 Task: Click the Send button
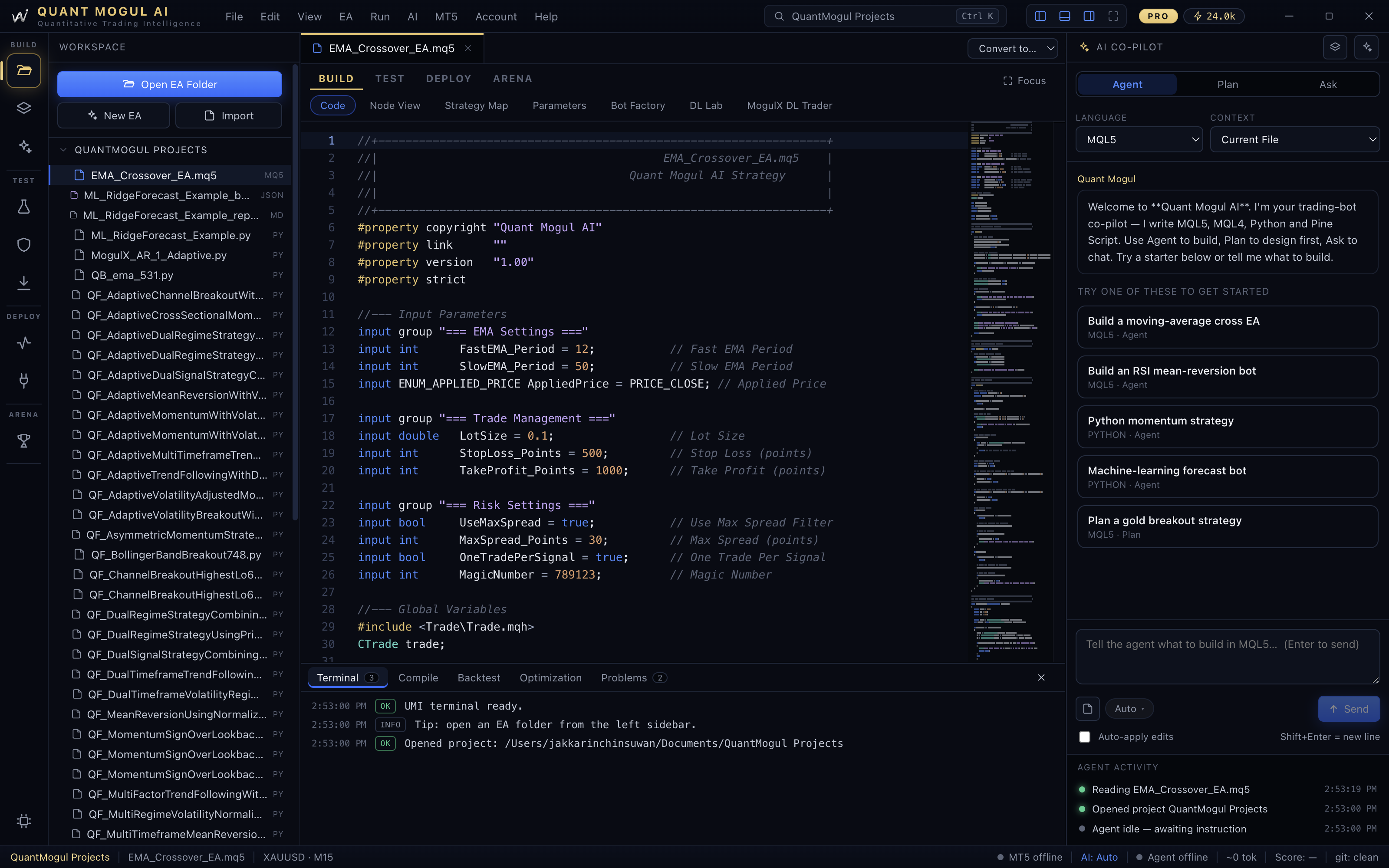pos(1349,709)
